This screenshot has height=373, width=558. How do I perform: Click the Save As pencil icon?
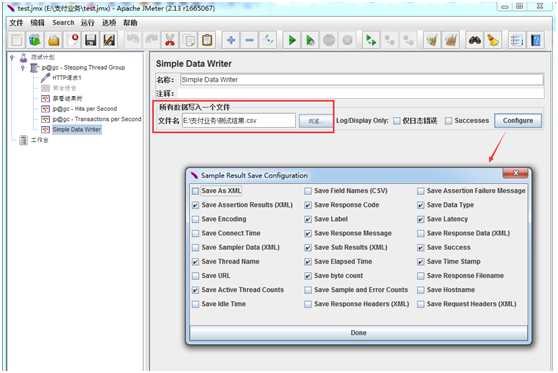coord(109,40)
